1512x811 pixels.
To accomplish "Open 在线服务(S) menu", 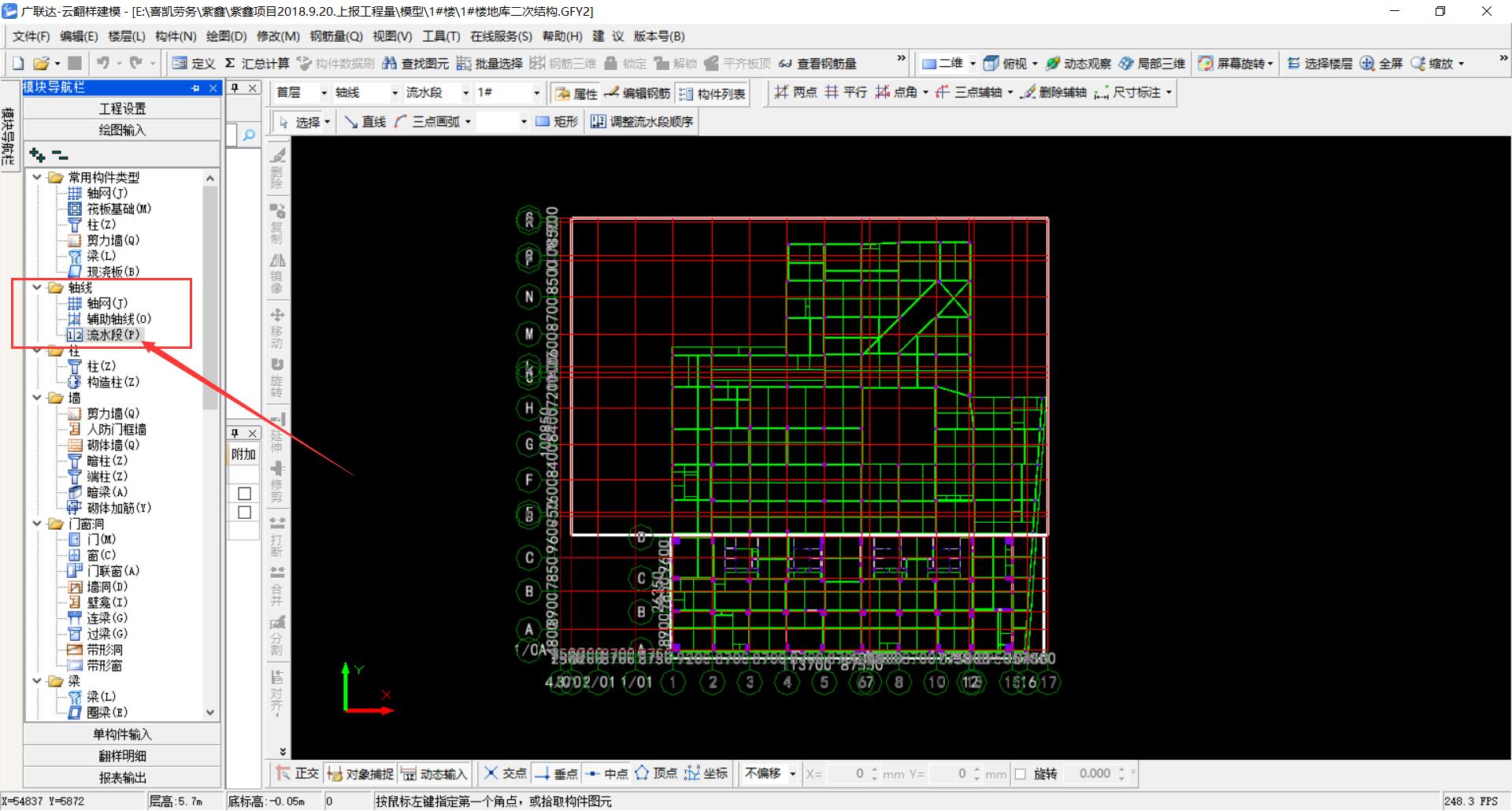I will (501, 36).
